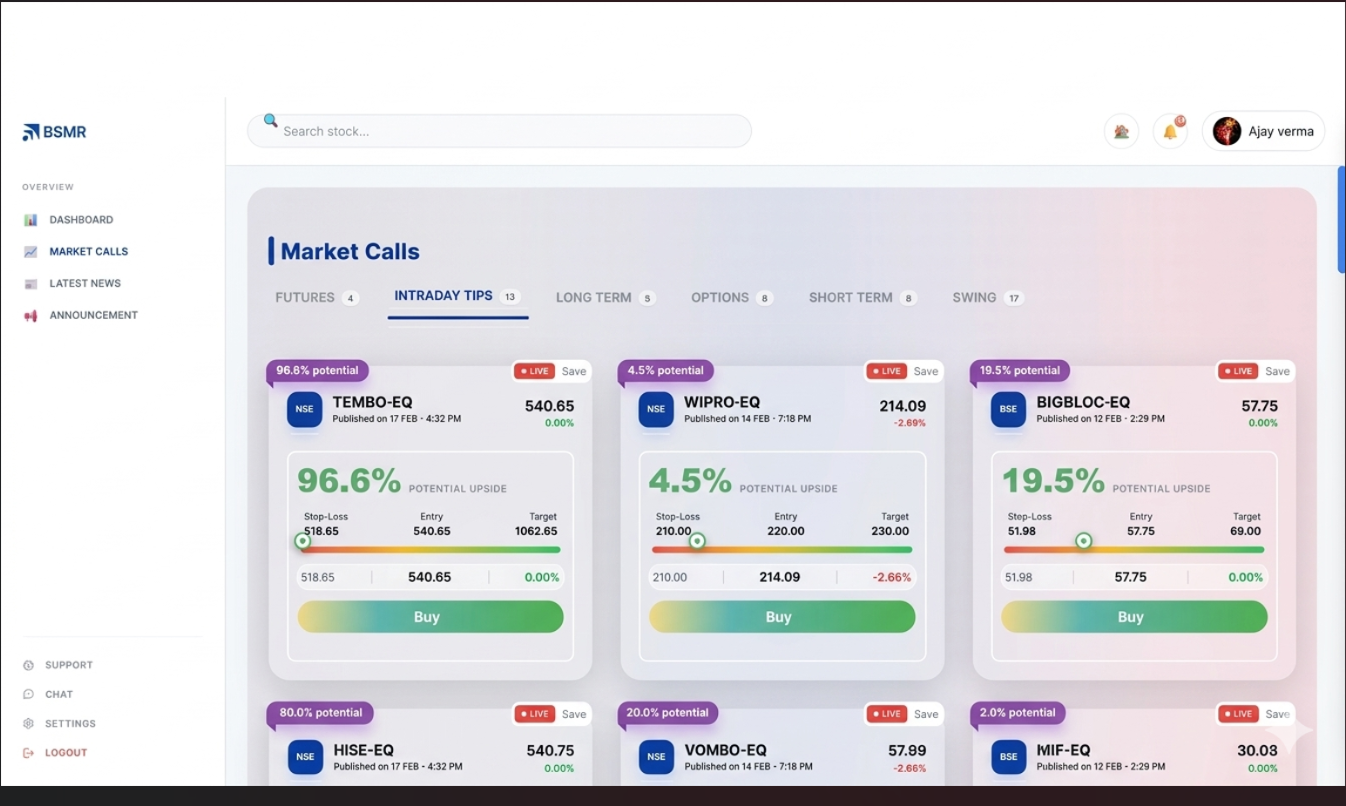This screenshot has width=1346, height=806.
Task: Switch to the Futures tab
Action: tap(305, 297)
